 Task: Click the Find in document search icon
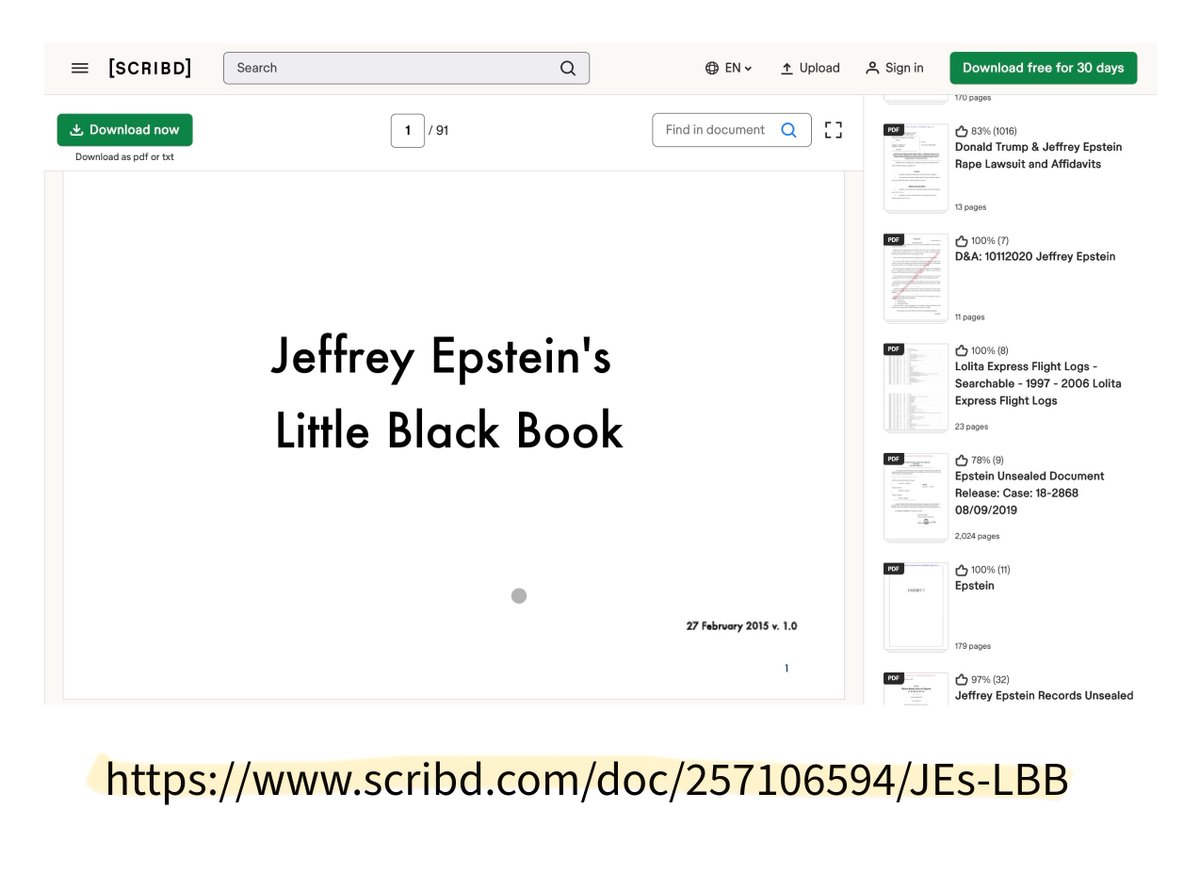pos(789,130)
